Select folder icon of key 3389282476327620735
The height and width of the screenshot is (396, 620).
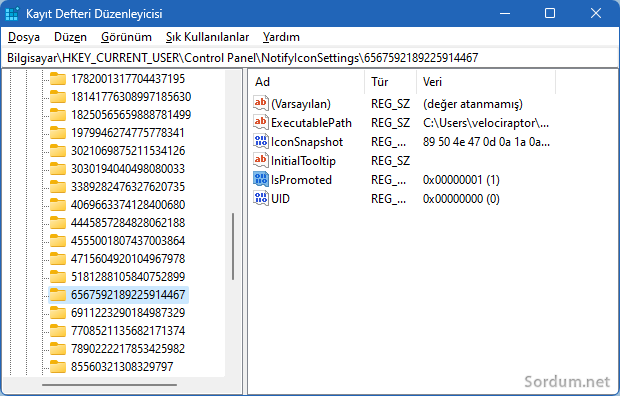click(x=58, y=187)
